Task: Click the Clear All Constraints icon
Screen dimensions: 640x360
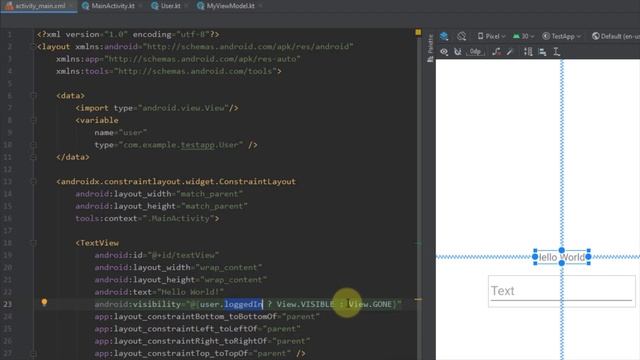Action: 496,52
